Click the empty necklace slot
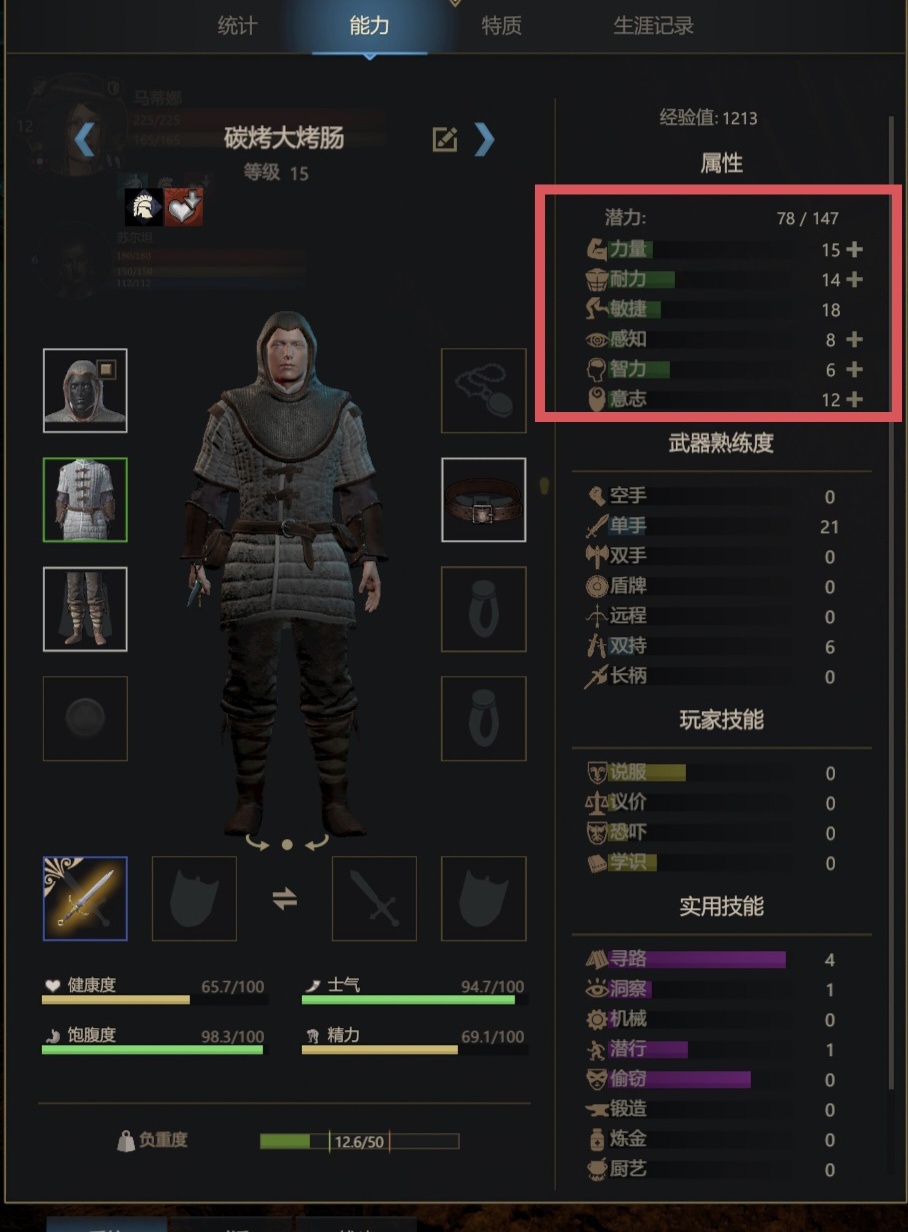908x1232 pixels. 484,391
